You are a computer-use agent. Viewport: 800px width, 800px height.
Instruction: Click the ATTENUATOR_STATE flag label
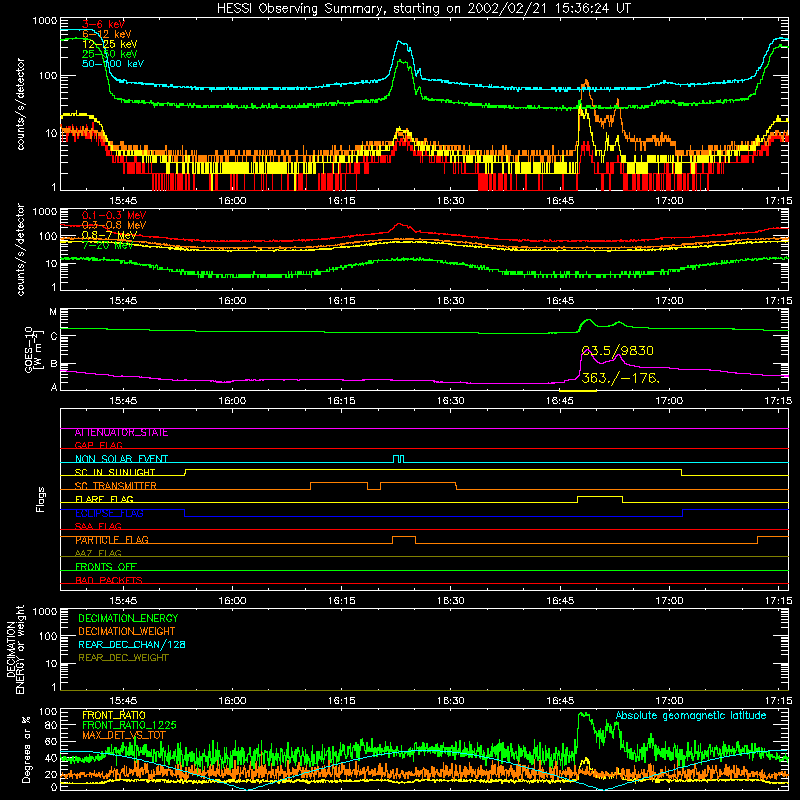click(121, 433)
